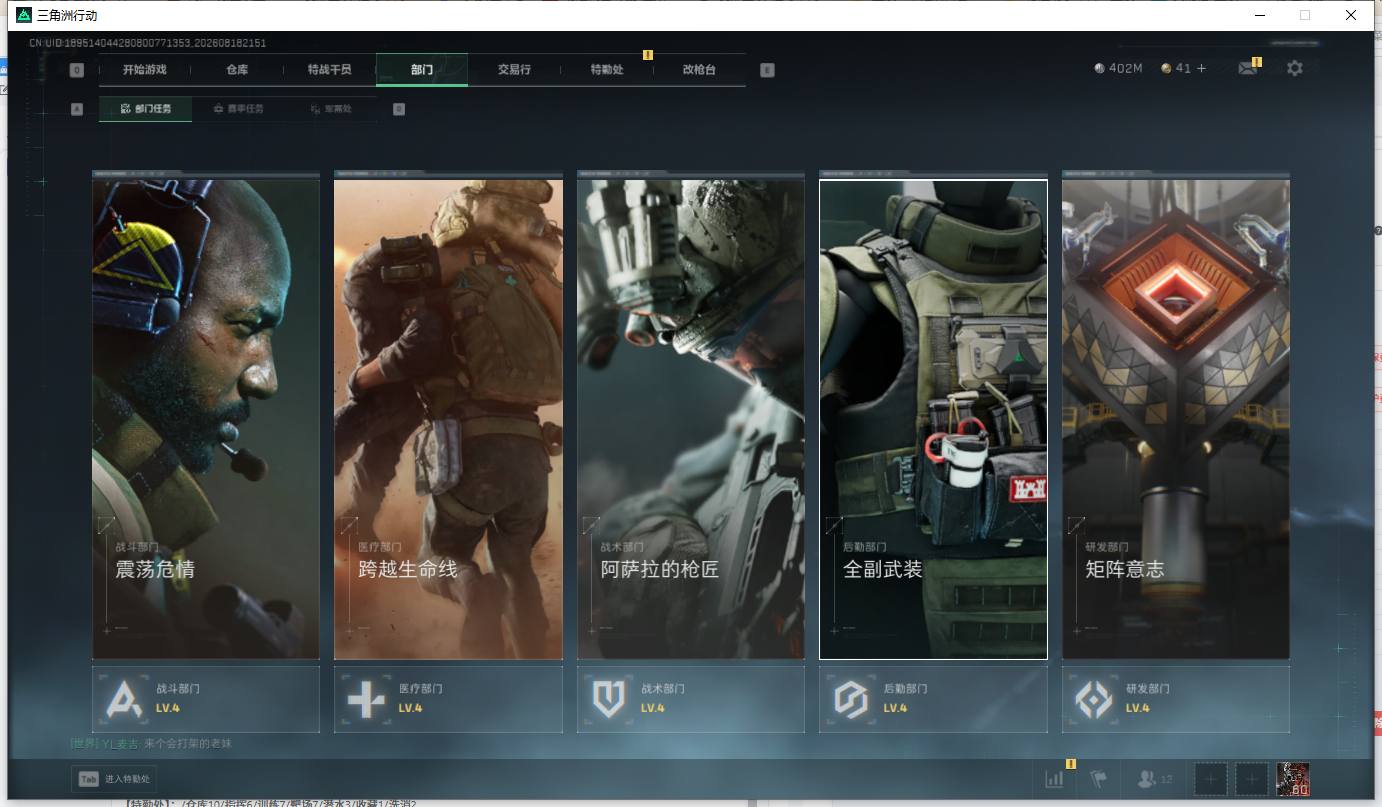
Task: Click the 医疗部门 LV.4 level text
Action: pos(410,708)
